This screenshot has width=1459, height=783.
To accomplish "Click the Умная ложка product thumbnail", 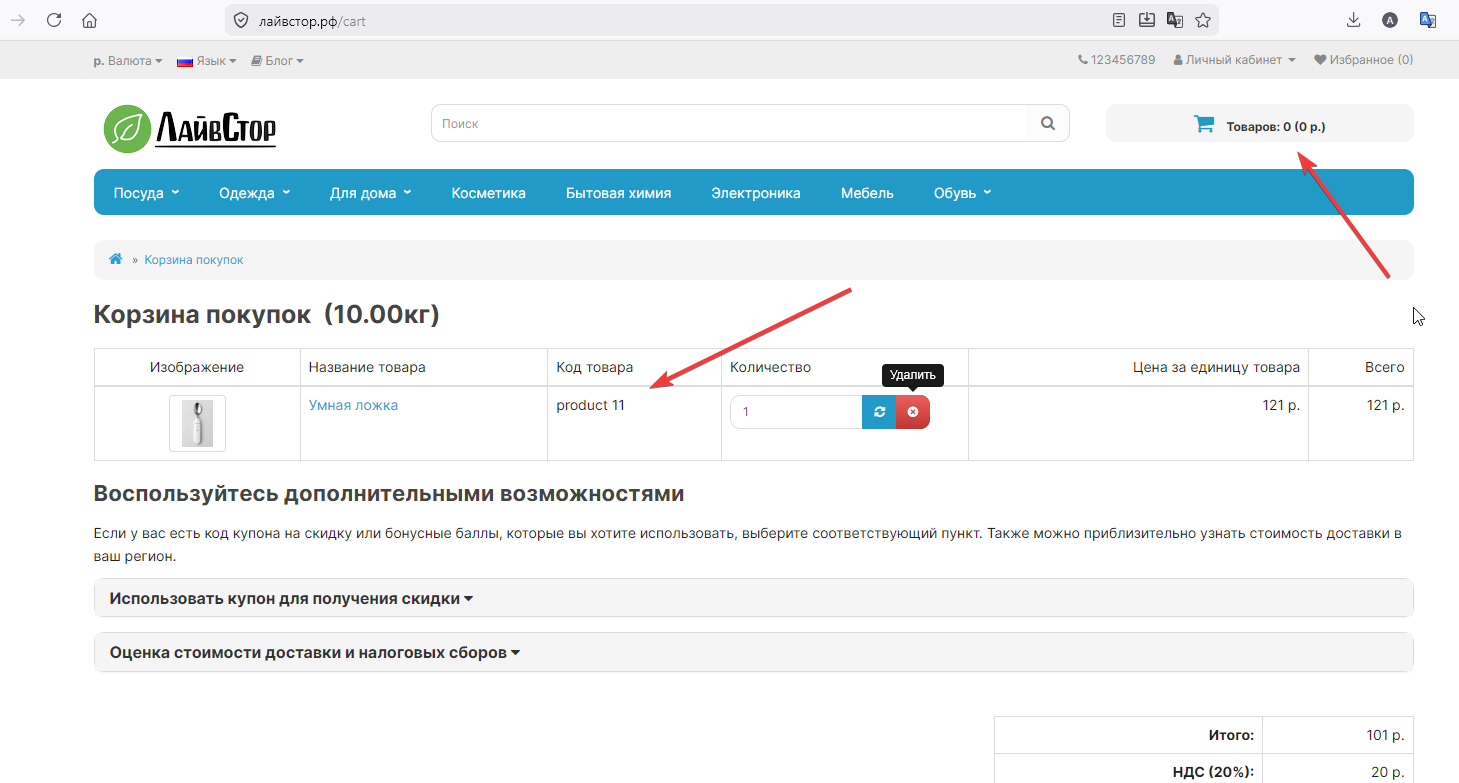I will point(197,423).
